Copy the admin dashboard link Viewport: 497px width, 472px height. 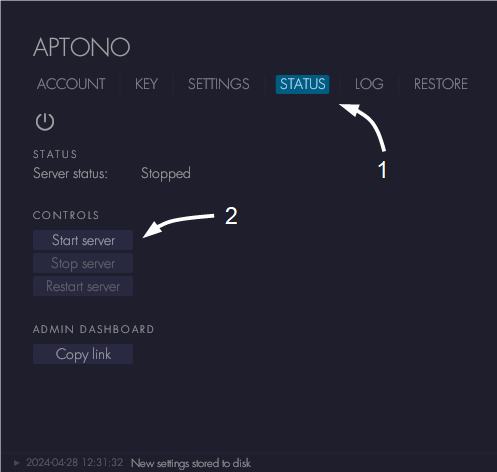[x=83, y=354]
